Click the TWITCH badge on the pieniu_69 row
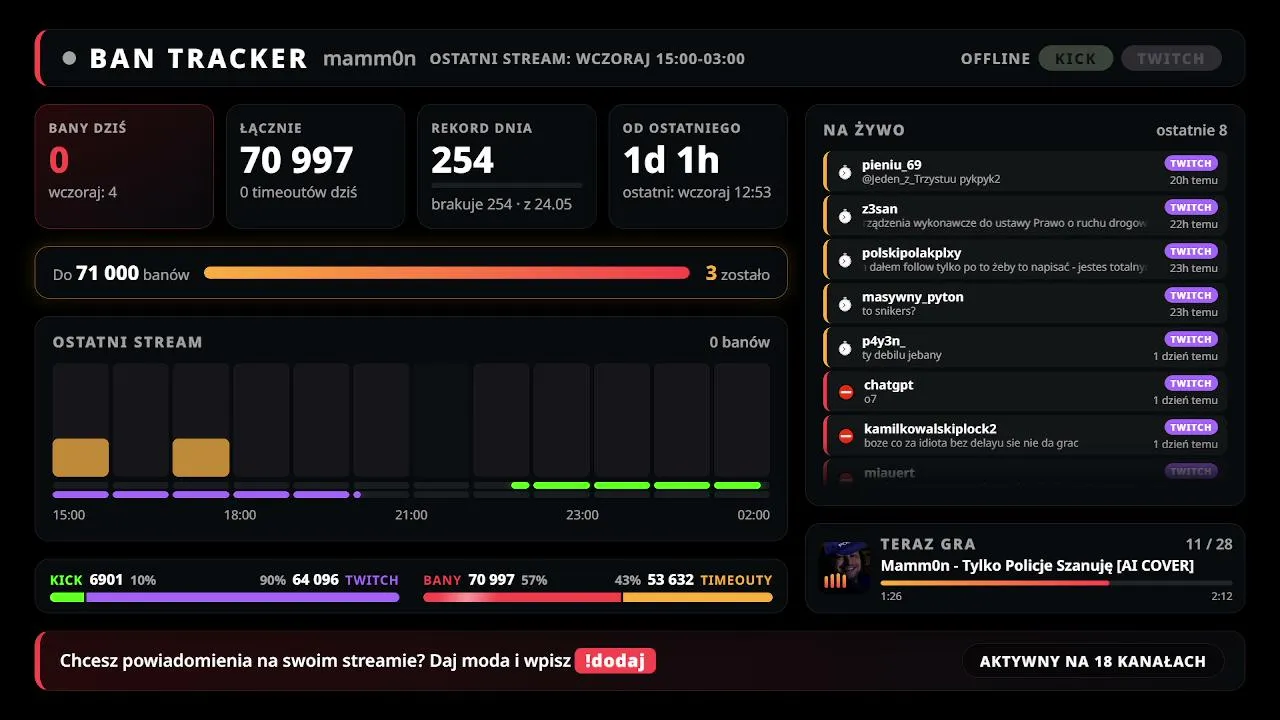Screen dimensions: 1280x720 (x=1191, y=163)
